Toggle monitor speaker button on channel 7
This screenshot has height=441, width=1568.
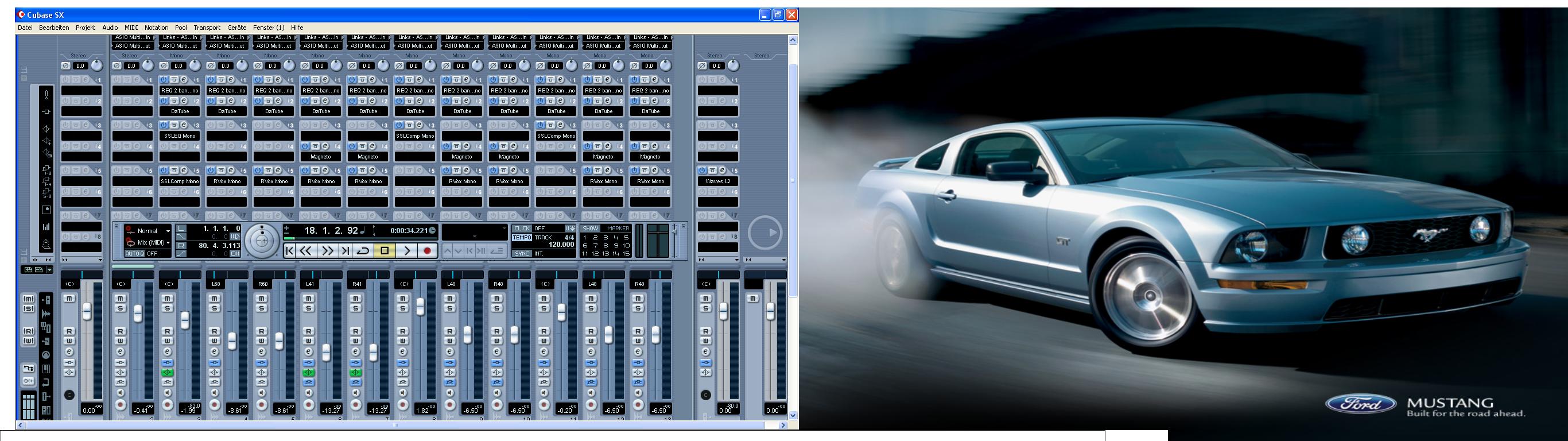(356, 393)
